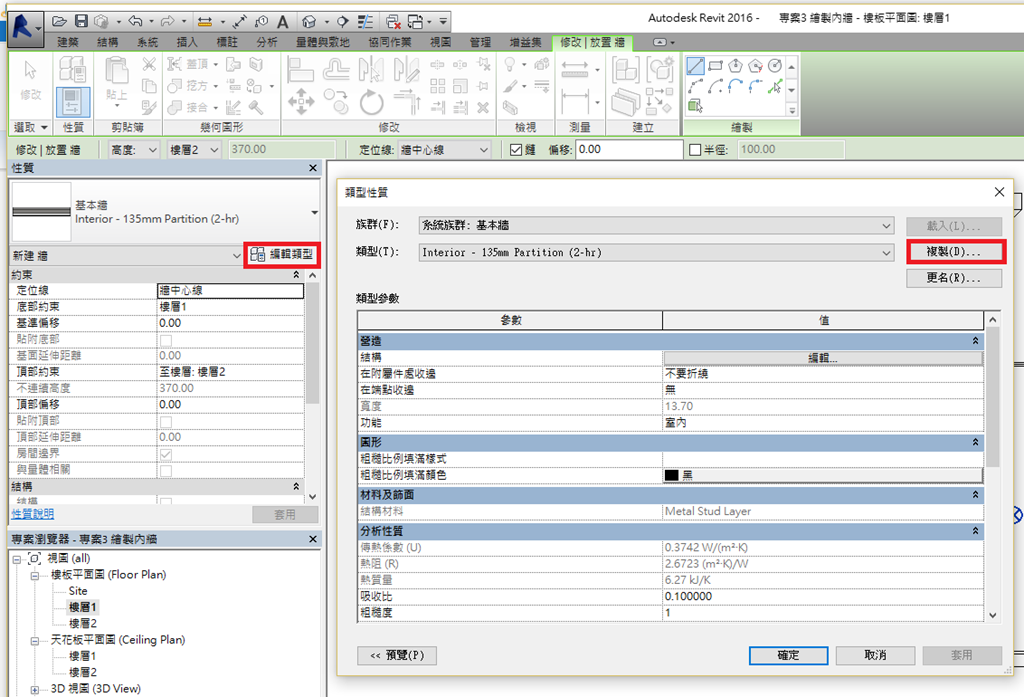1024x697 pixels.
Task: Confirm the dialog with 確定
Action: click(788, 655)
